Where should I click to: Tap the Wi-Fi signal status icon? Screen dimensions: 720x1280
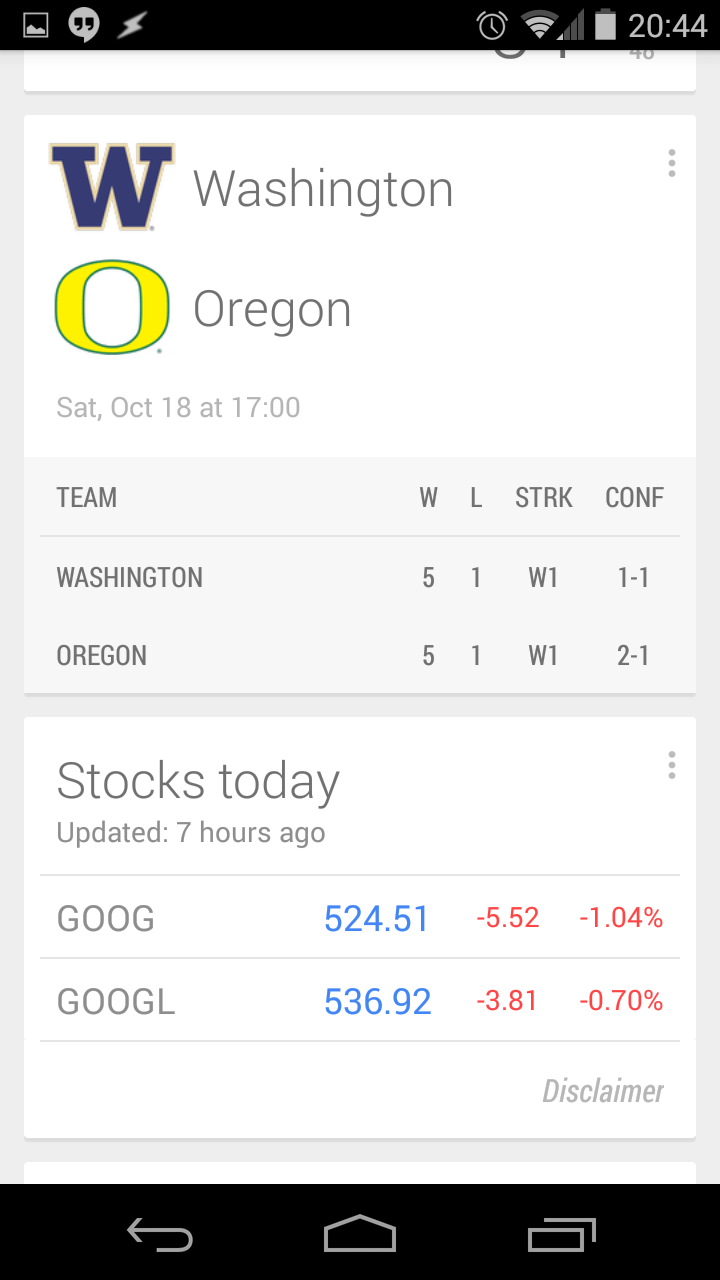point(541,26)
